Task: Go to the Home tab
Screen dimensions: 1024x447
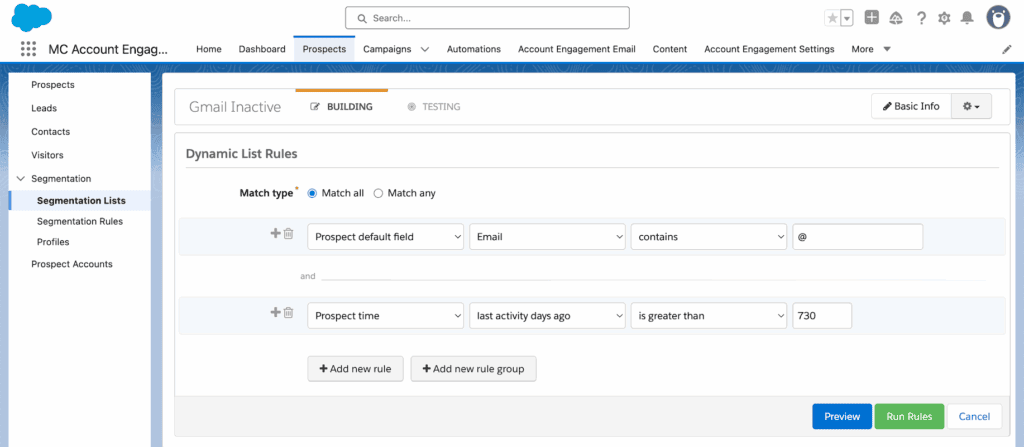Action: pyautogui.click(x=209, y=49)
